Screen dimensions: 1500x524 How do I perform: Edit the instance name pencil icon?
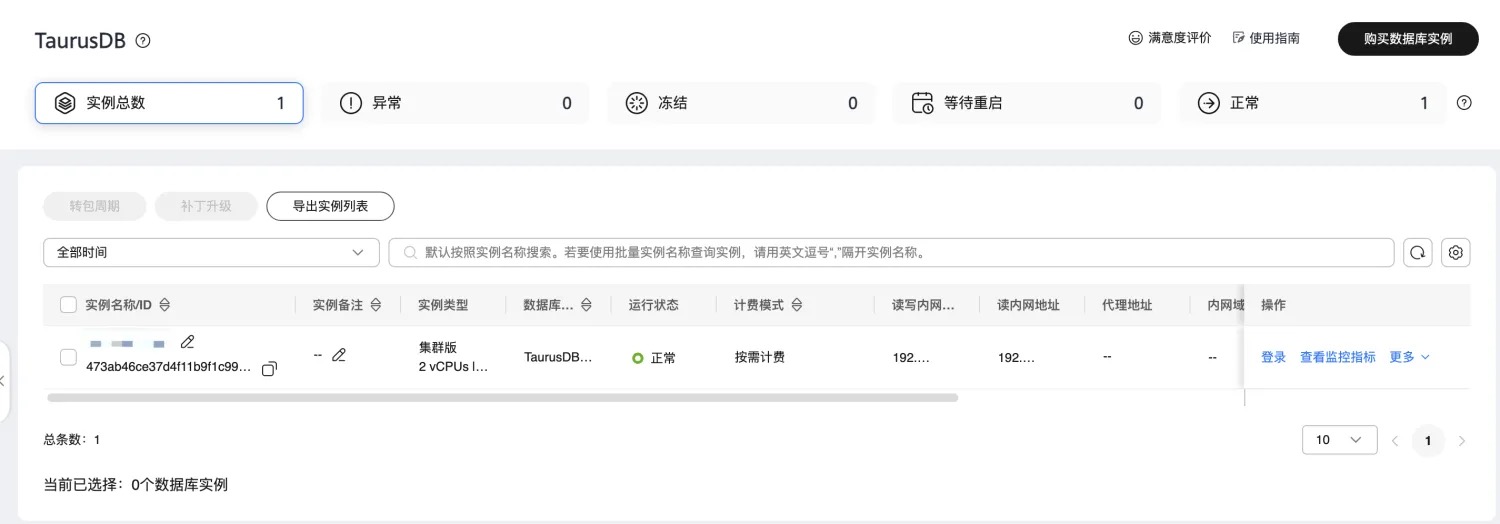coord(187,343)
